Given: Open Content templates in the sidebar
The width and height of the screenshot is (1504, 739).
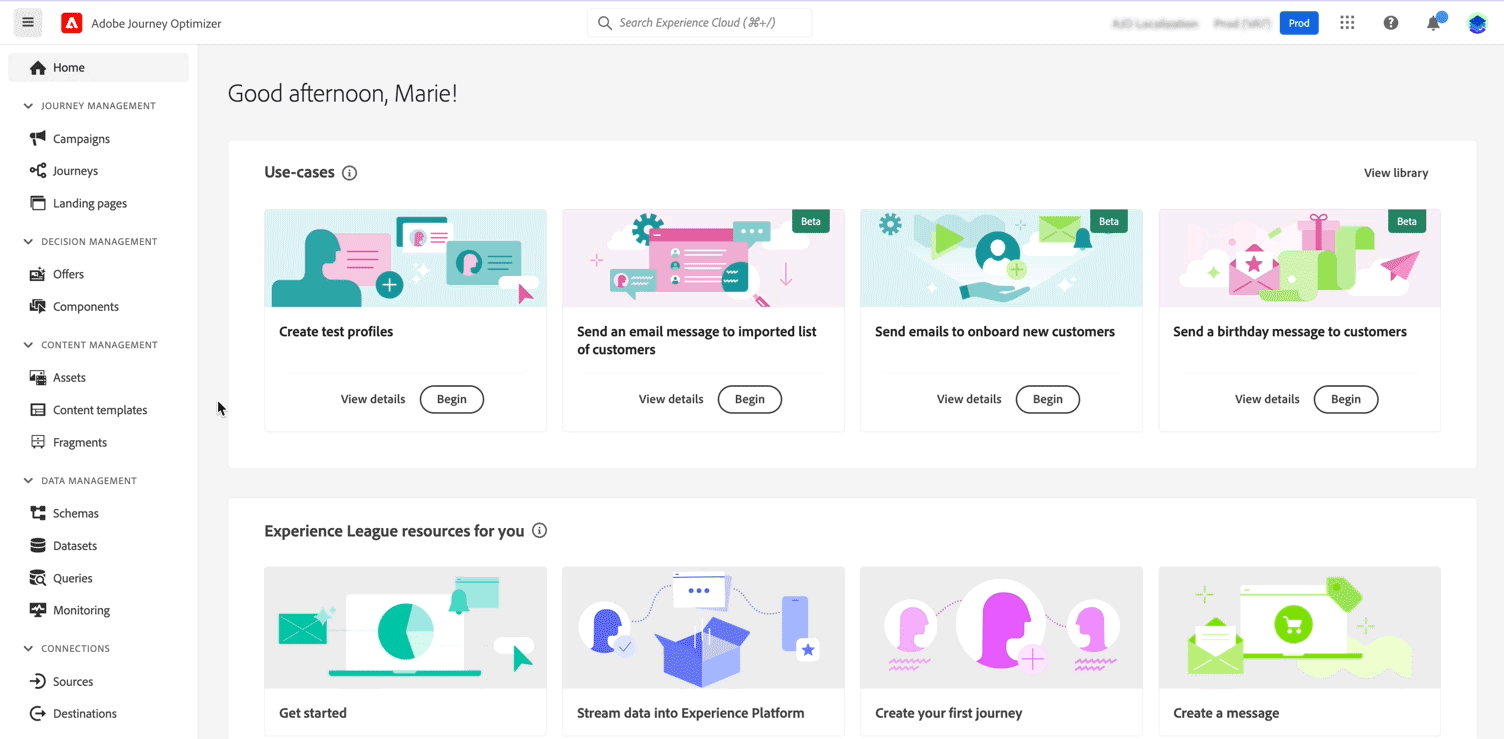Looking at the screenshot, I should (98, 410).
